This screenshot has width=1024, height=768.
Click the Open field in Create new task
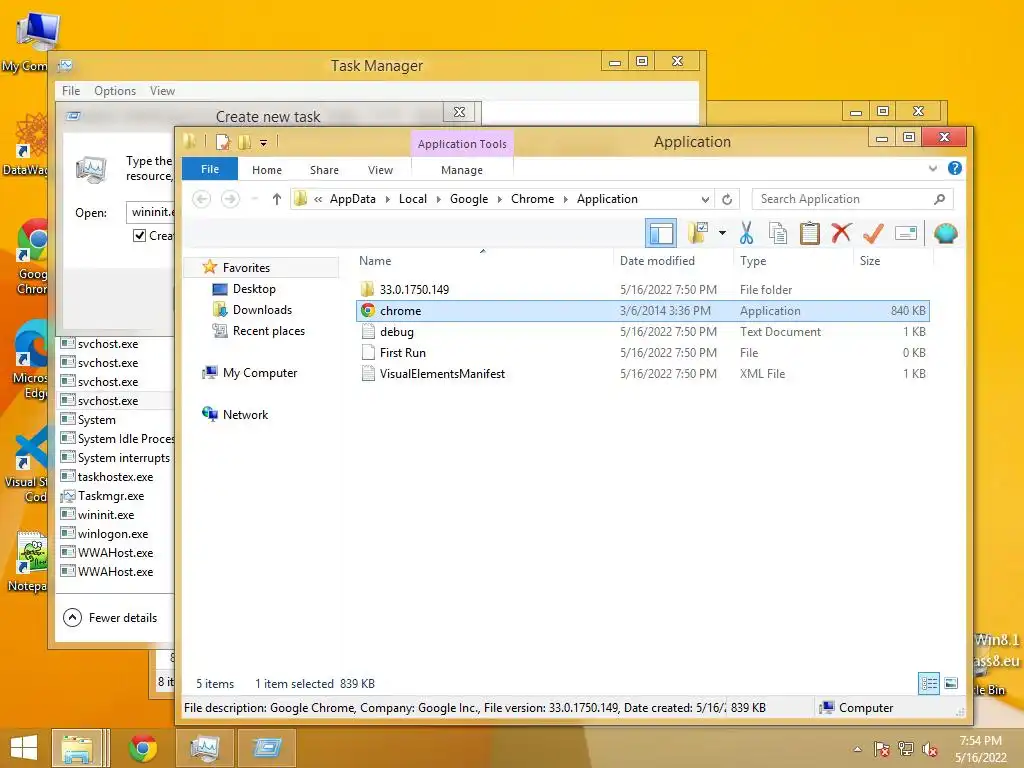pyautogui.click(x=152, y=212)
